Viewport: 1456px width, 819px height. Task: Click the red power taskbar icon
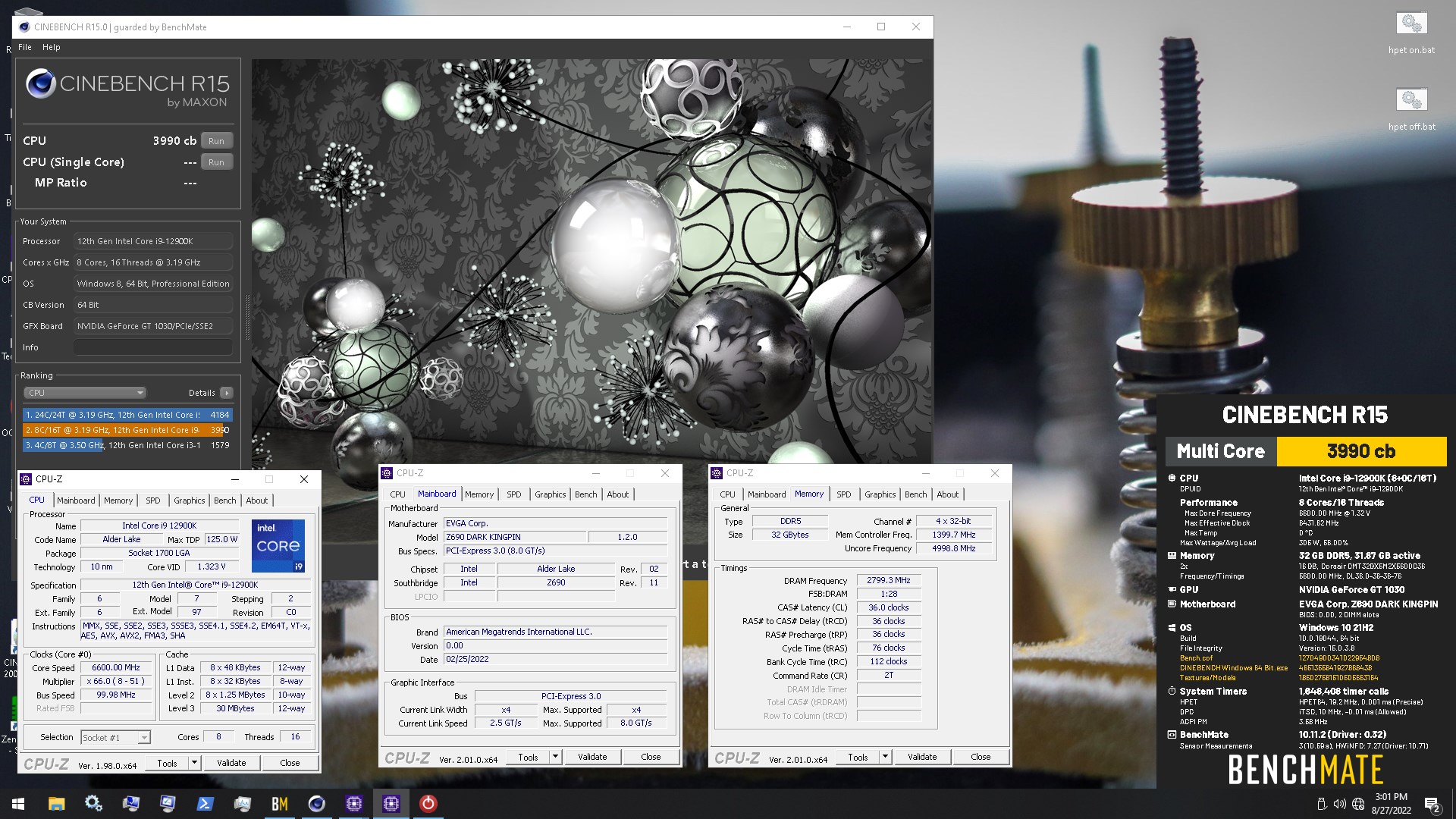tap(428, 804)
